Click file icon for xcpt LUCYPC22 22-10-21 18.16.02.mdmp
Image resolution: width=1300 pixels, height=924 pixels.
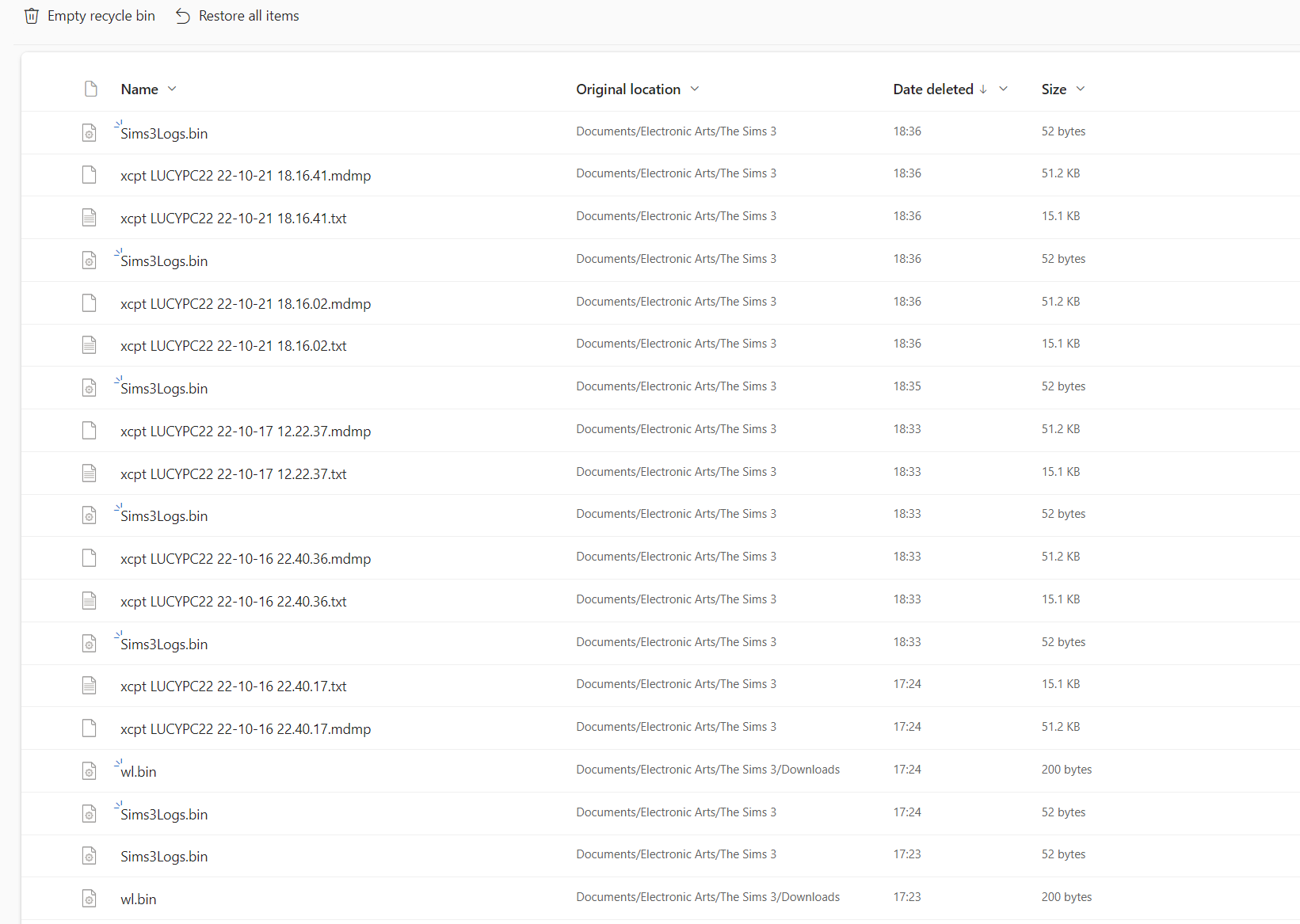coord(90,302)
